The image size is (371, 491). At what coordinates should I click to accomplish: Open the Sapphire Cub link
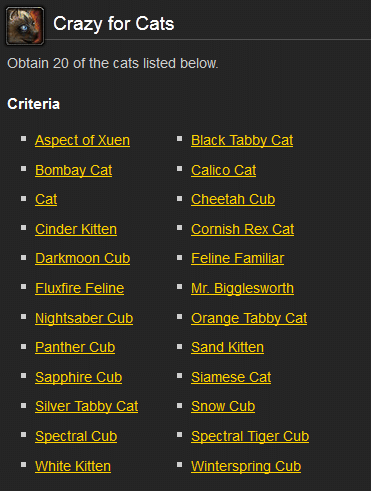click(x=79, y=377)
